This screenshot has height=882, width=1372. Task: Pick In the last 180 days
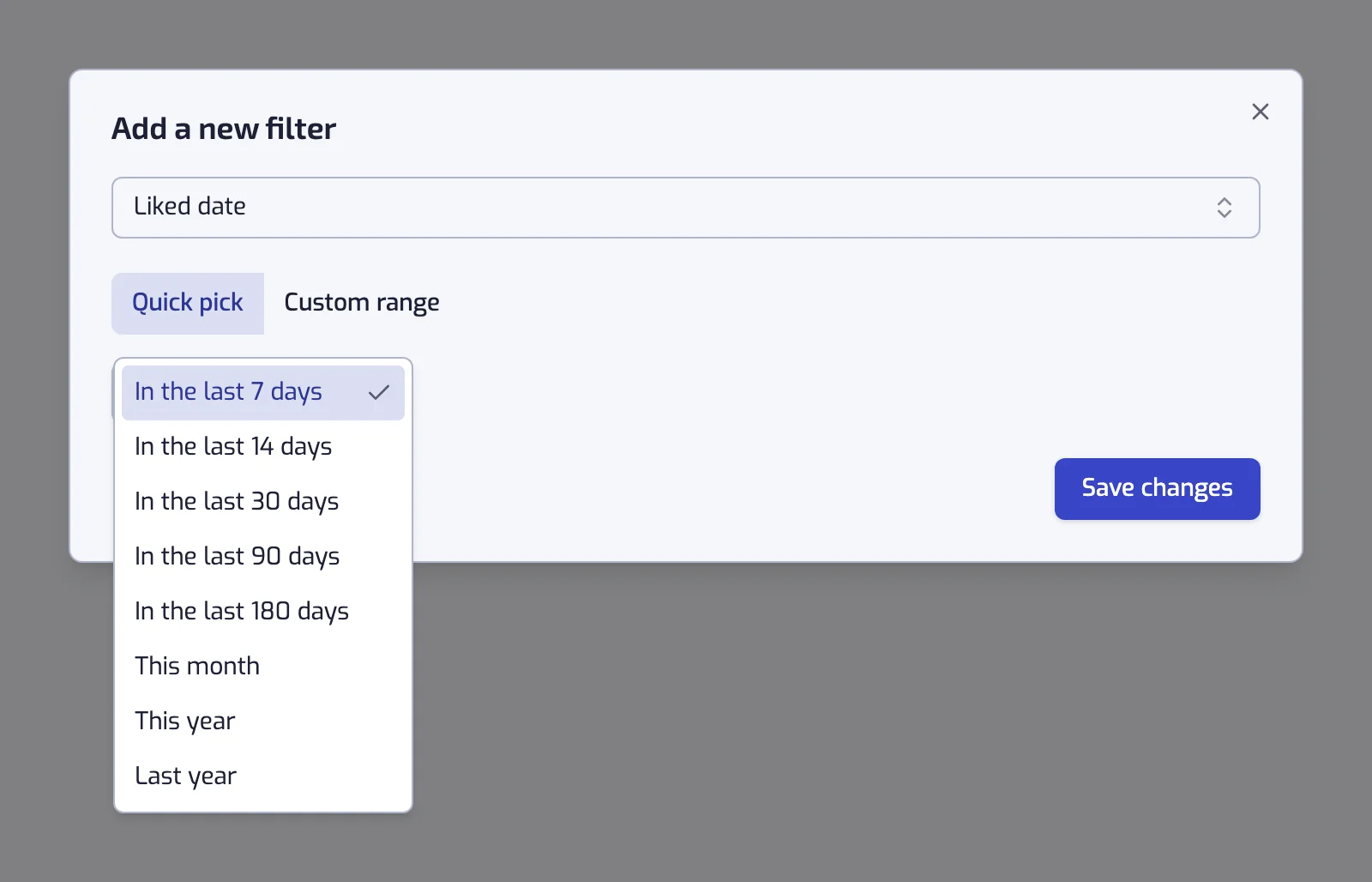[x=262, y=612]
